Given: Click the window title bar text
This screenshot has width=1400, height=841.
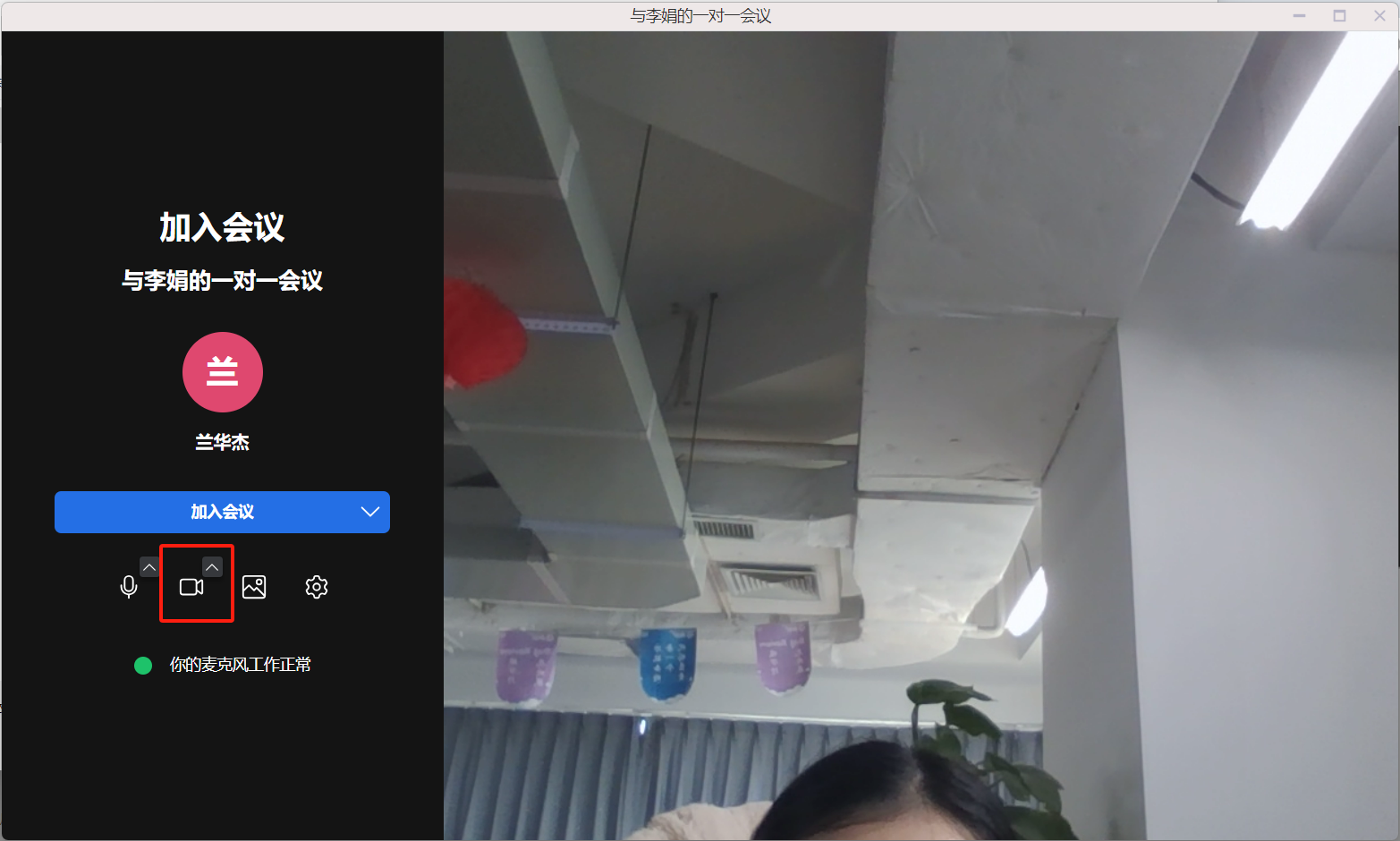Looking at the screenshot, I should point(700,16).
